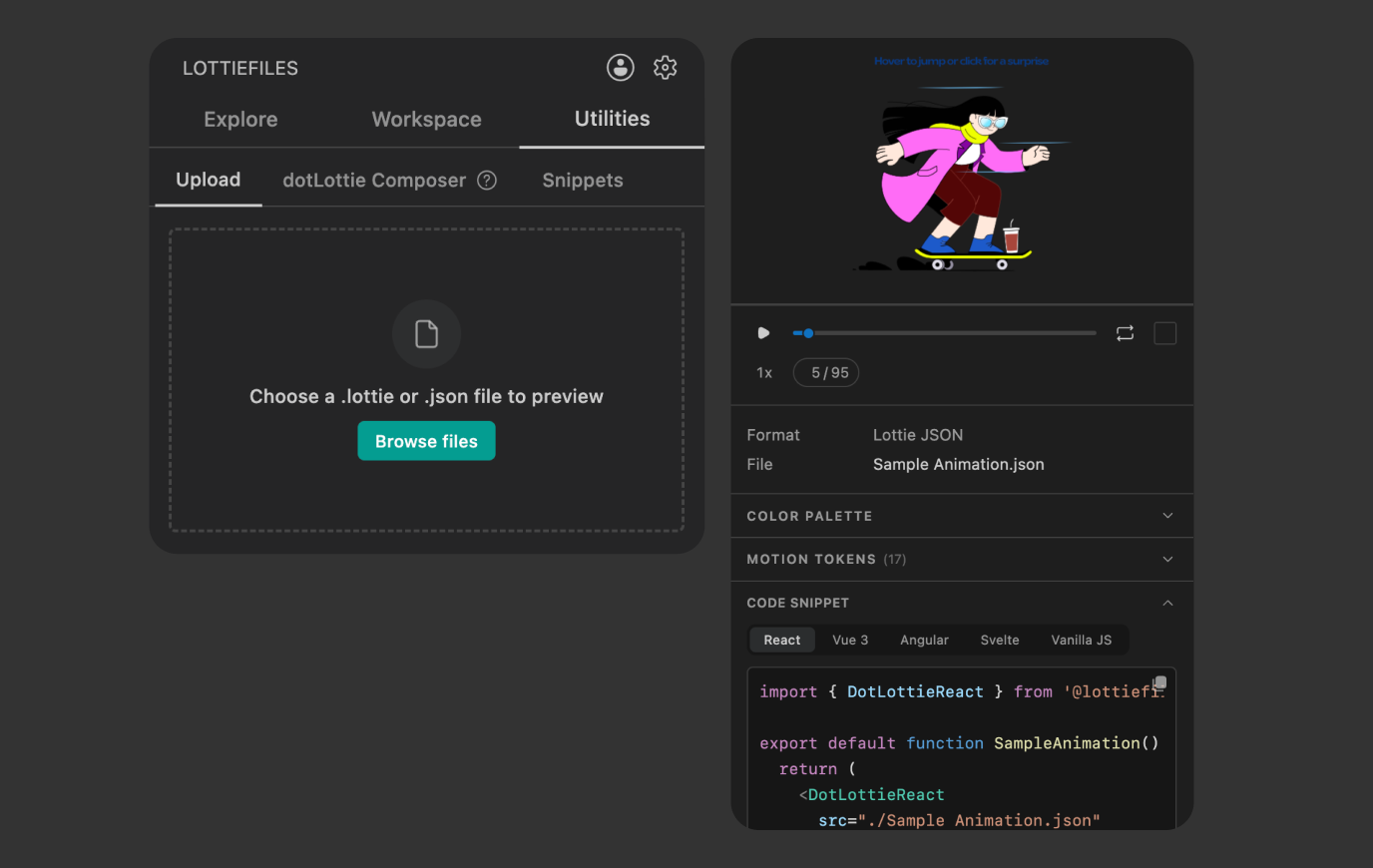Click the file document icon in upload area

[x=426, y=334]
